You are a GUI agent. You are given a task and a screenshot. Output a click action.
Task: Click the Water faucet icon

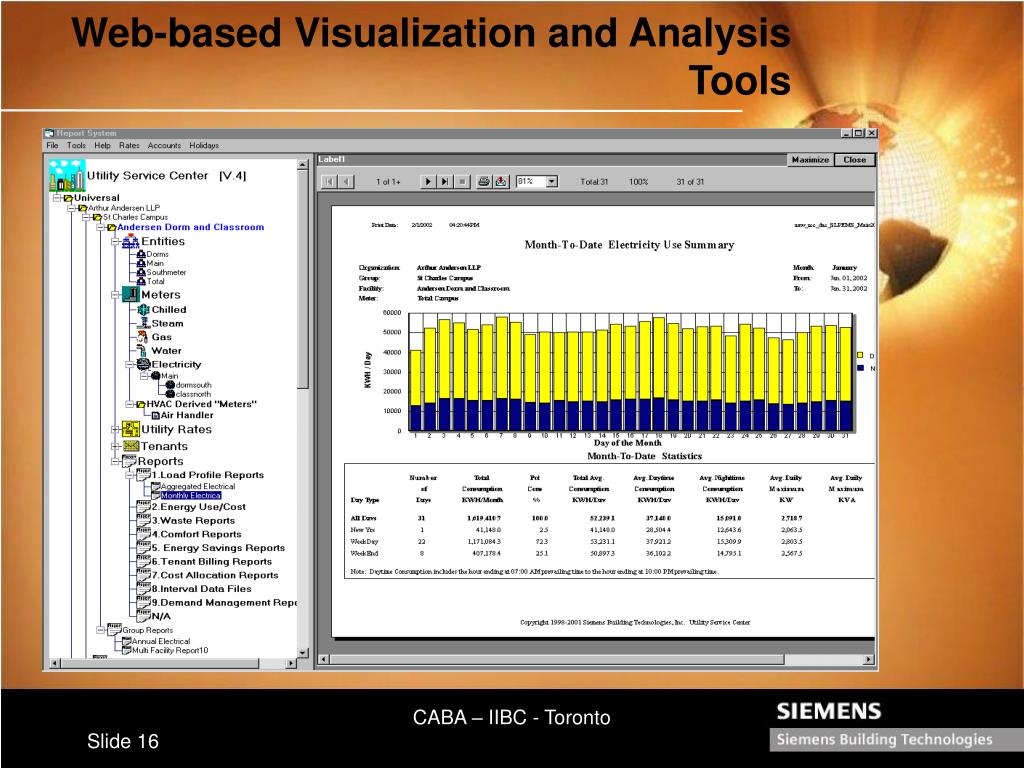point(142,351)
